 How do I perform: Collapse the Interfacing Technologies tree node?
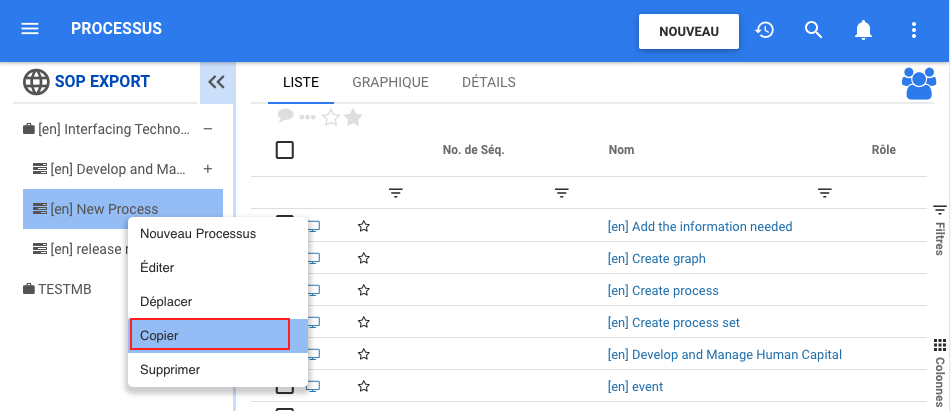[207, 129]
